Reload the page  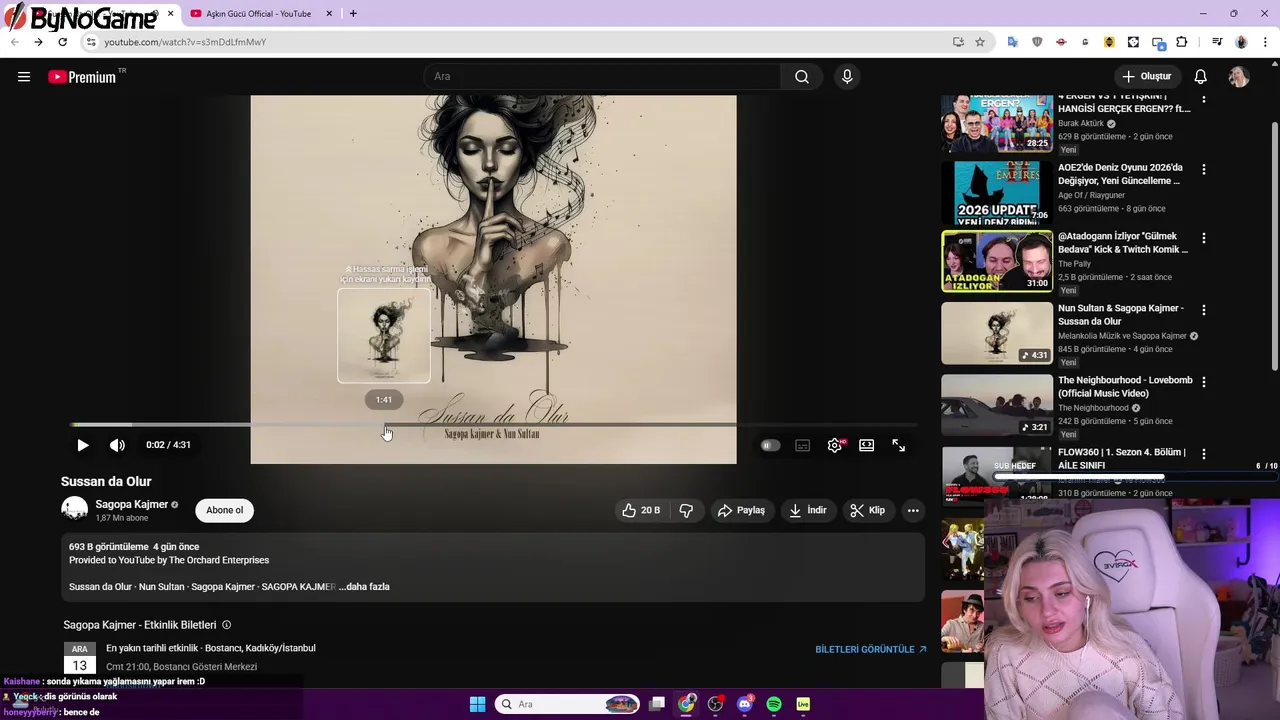pos(62,42)
